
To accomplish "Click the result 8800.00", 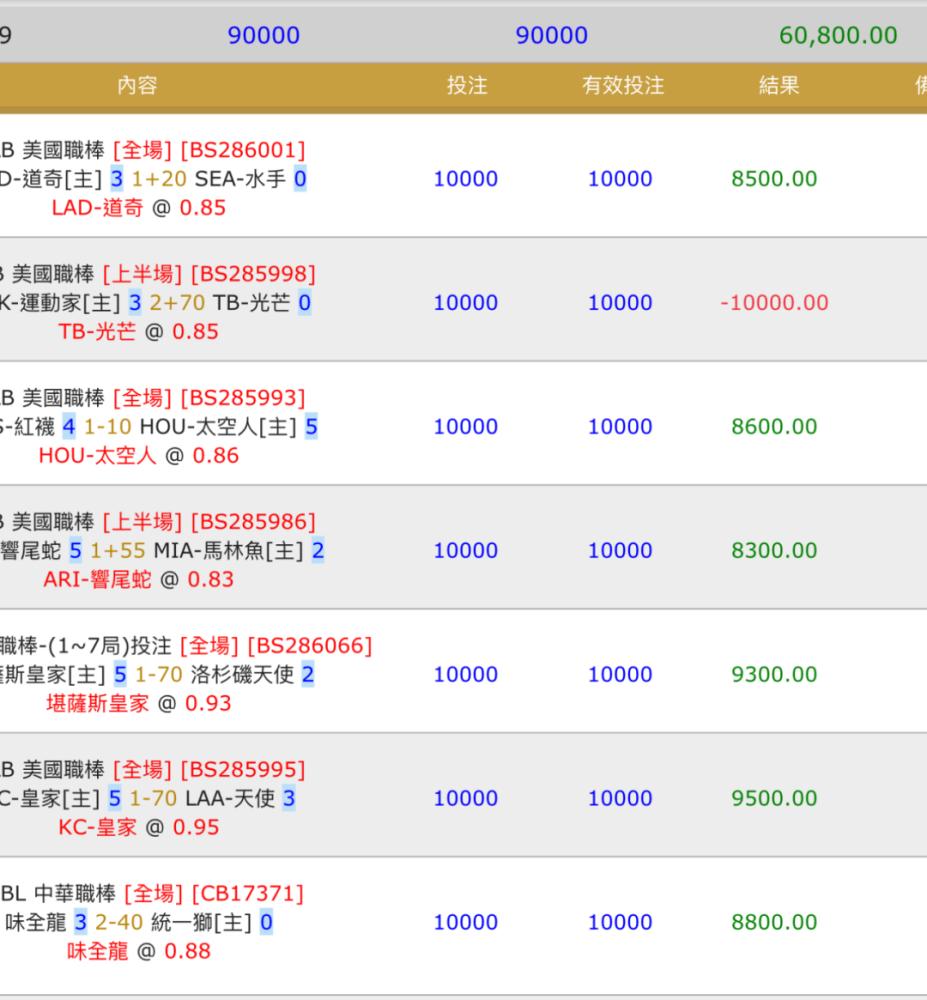I will click(x=774, y=922).
